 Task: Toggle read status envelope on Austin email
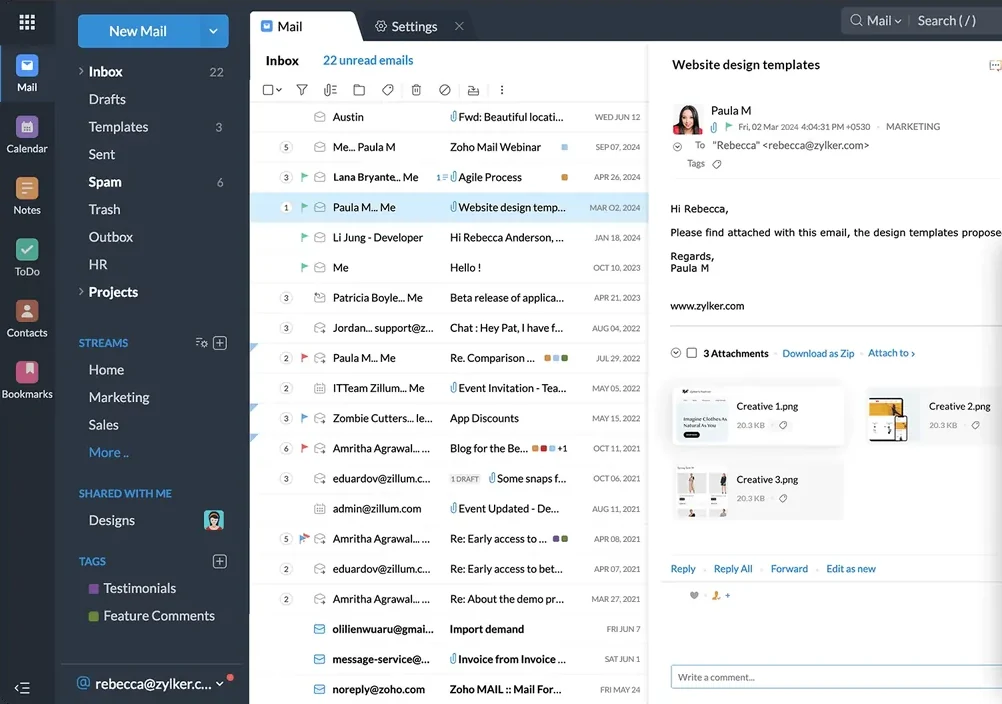tap(320, 117)
